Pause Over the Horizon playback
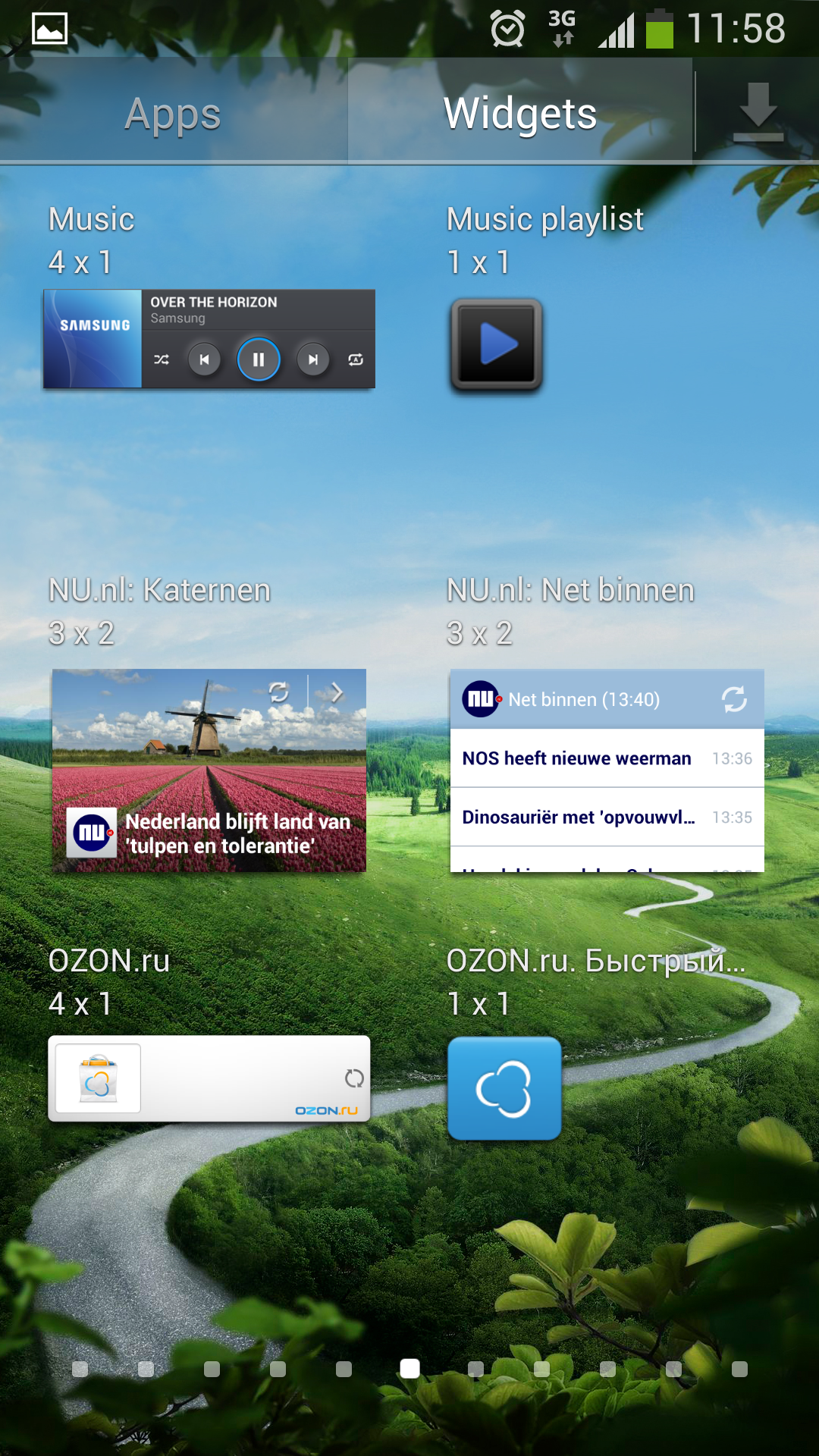This screenshot has width=819, height=1456. (259, 359)
